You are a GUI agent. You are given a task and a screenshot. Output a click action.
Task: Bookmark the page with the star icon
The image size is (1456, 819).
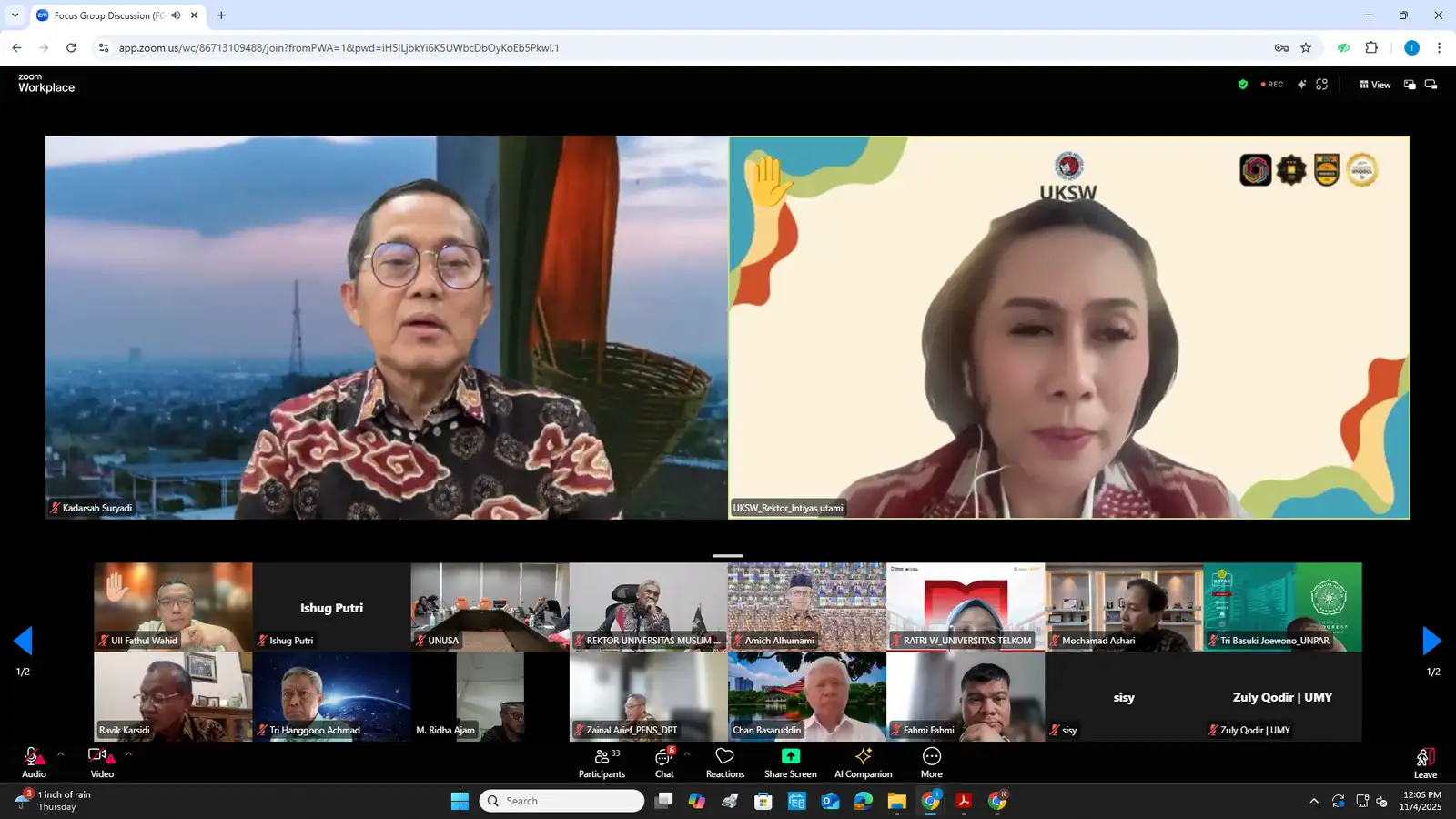(1306, 47)
